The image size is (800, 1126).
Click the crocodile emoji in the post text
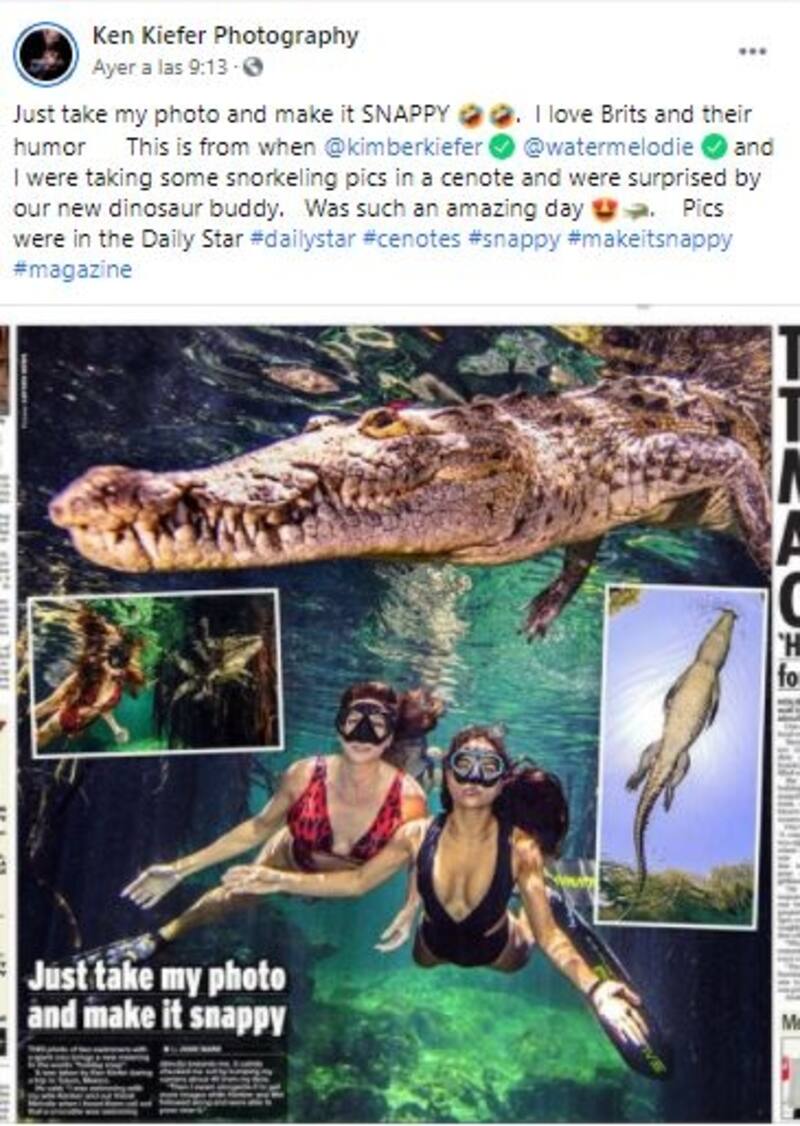pos(633,210)
